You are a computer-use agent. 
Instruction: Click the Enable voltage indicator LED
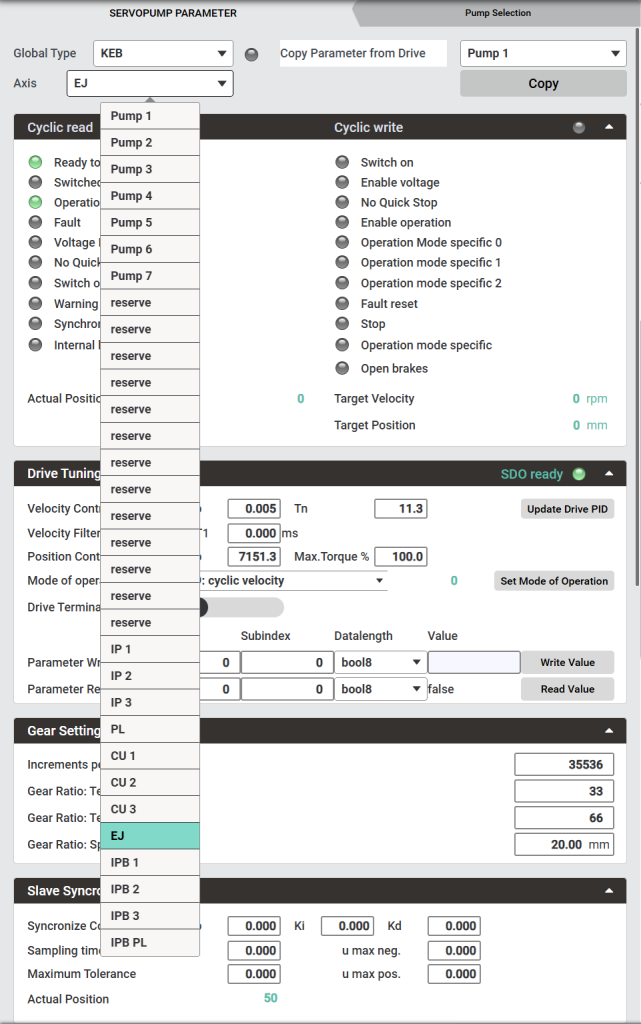[343, 183]
